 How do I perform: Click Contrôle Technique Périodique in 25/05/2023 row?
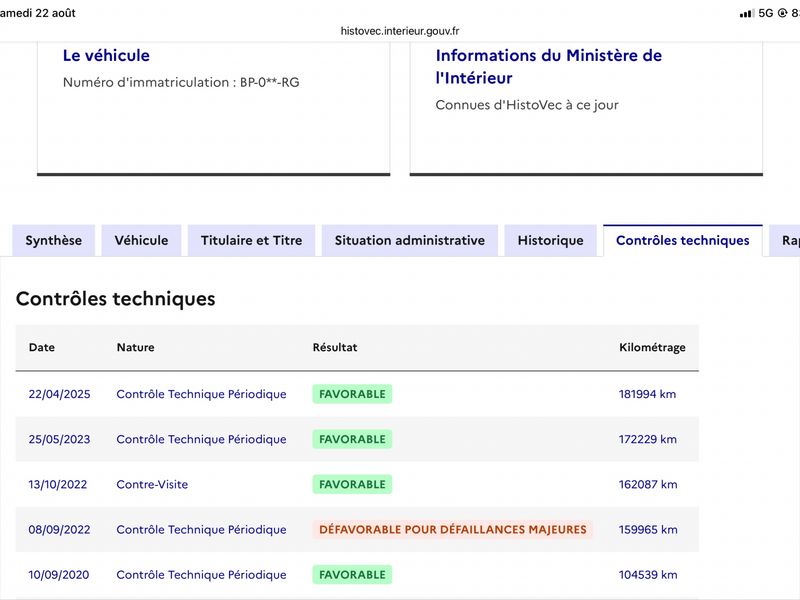202,439
